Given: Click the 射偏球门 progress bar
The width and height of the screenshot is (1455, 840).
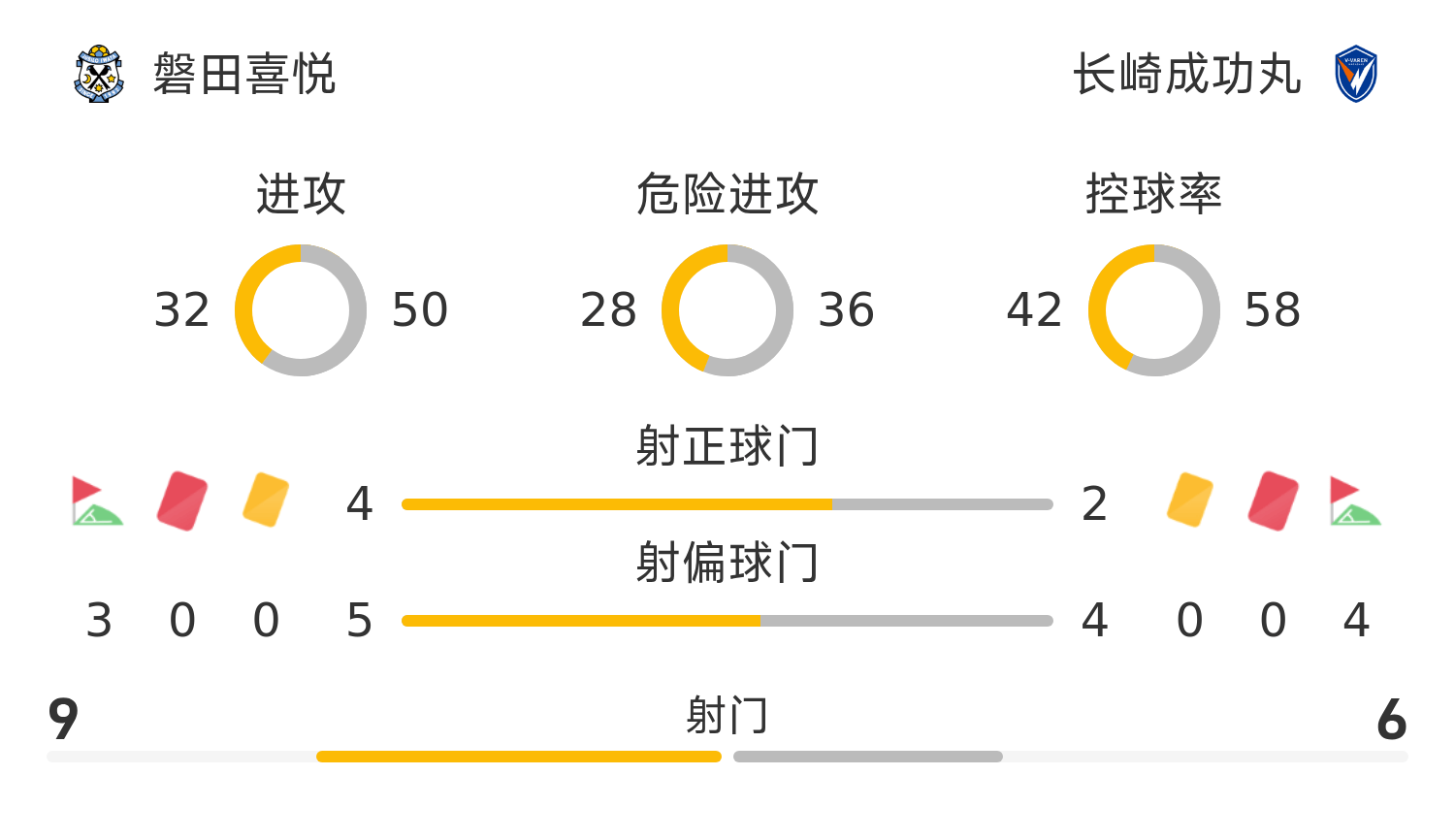Looking at the screenshot, I should (727, 621).
